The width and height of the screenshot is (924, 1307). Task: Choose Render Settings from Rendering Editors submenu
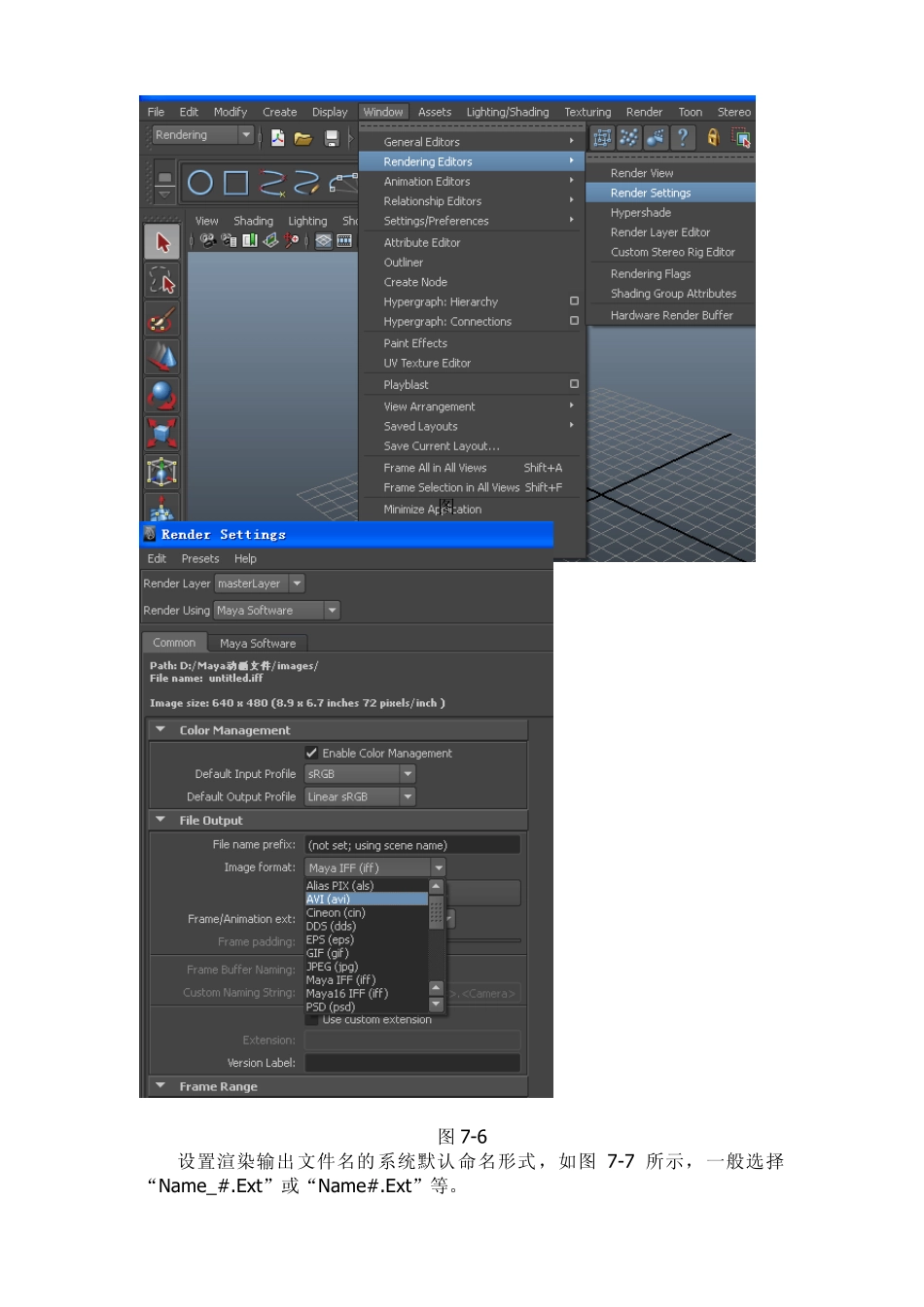[671, 193]
